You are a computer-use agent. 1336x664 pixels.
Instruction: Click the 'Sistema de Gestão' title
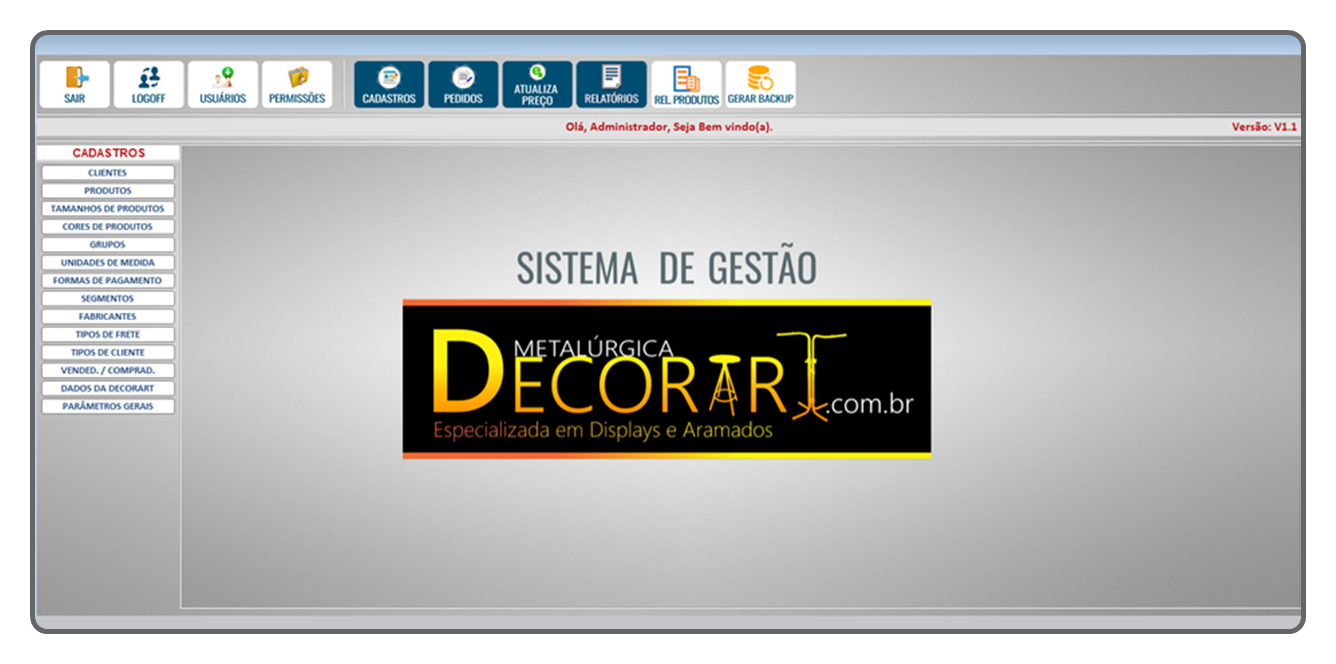pyautogui.click(x=667, y=268)
